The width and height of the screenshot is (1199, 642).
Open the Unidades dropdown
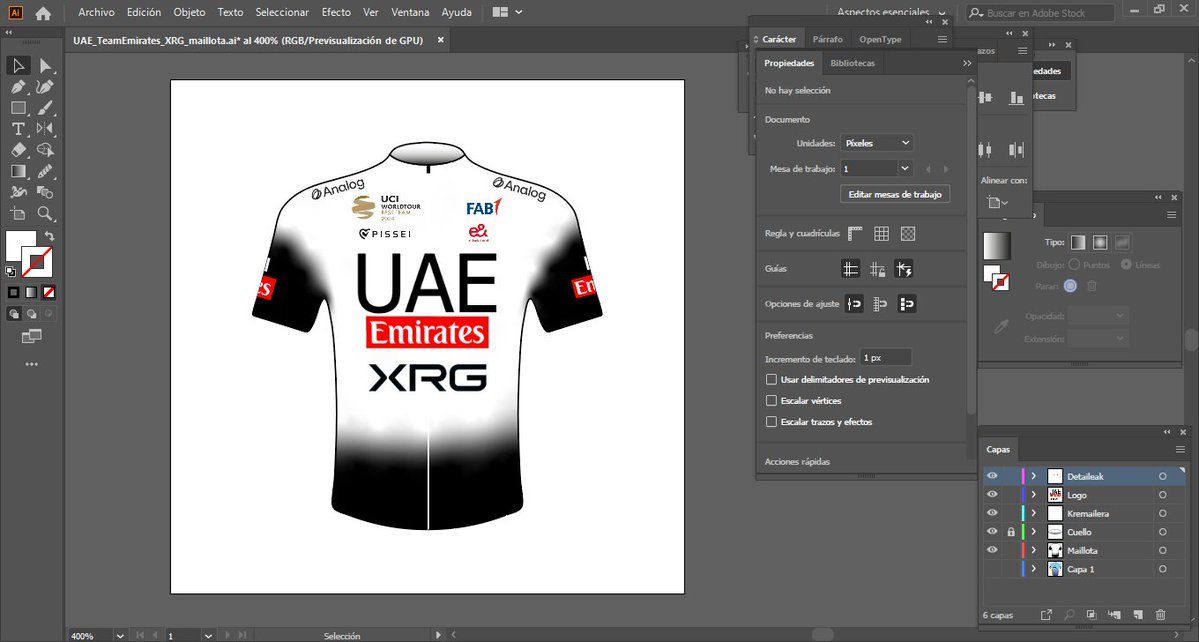tap(876, 143)
